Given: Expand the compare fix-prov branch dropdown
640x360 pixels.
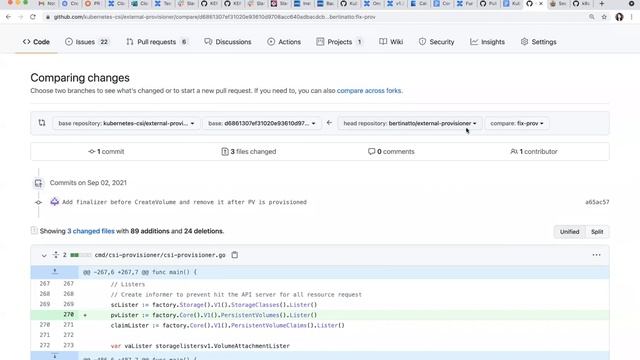Looking at the screenshot, I should click(517, 123).
